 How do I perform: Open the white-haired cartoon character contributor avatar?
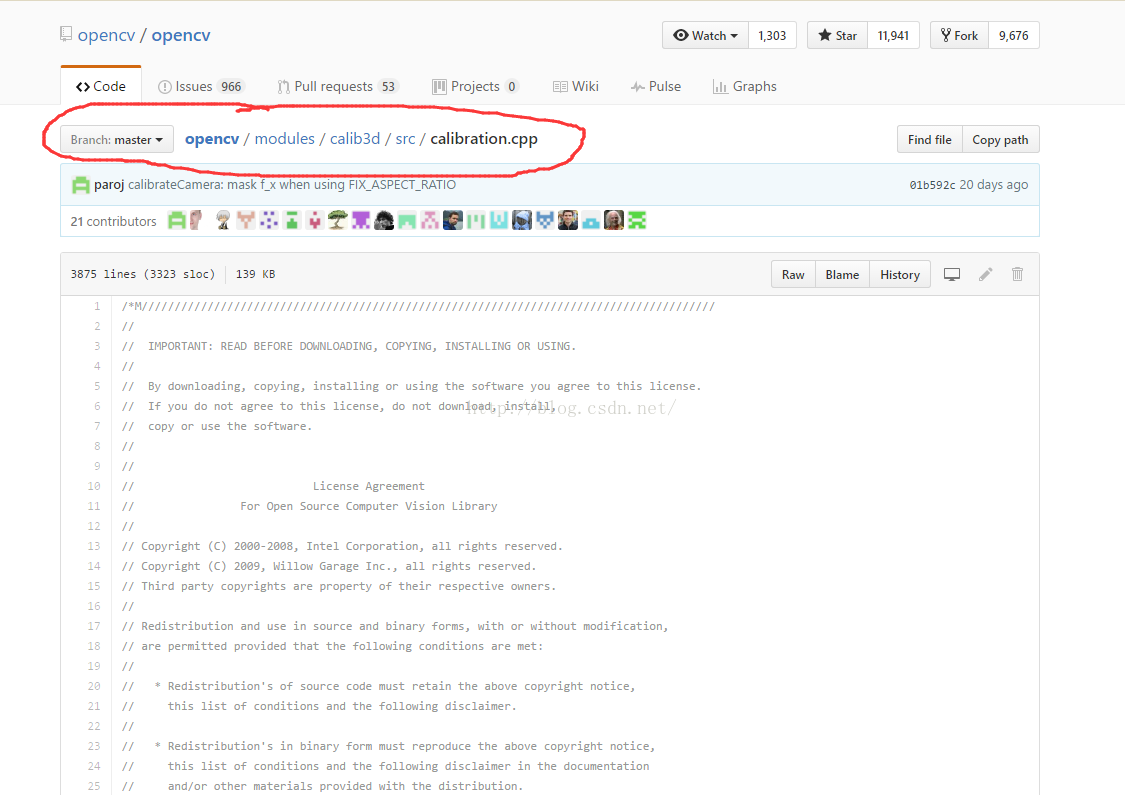(224, 220)
